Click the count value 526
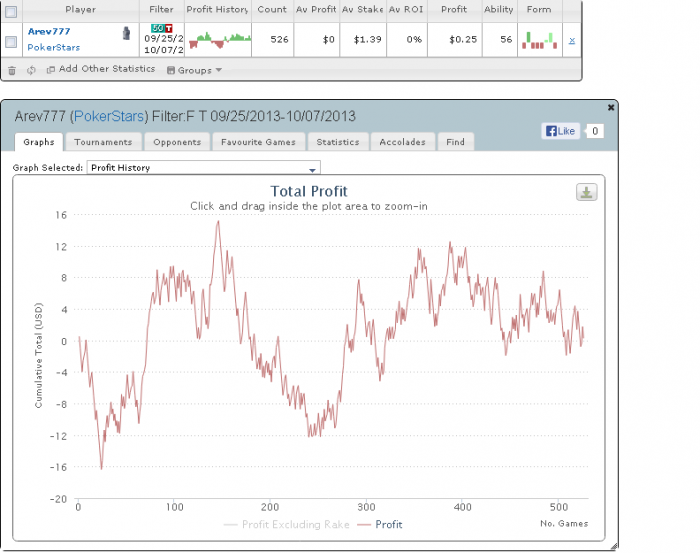The image size is (700, 553). click(279, 39)
